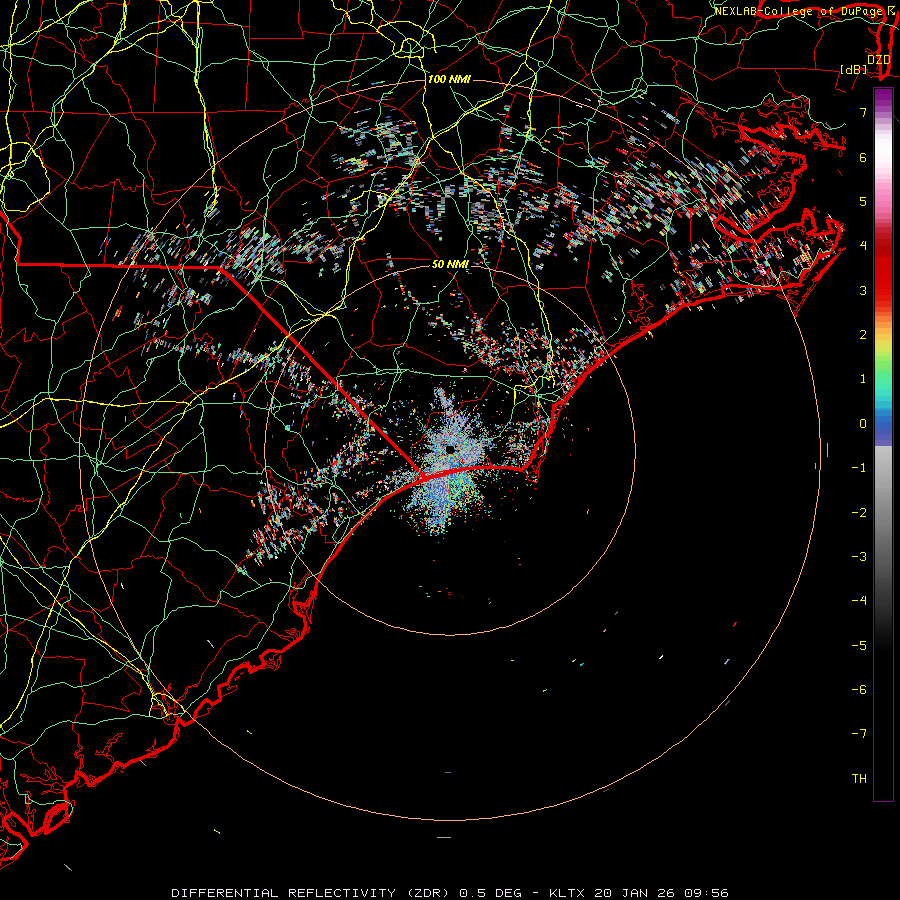
Task: Click the 2 dB tick label
Action: (x=863, y=335)
